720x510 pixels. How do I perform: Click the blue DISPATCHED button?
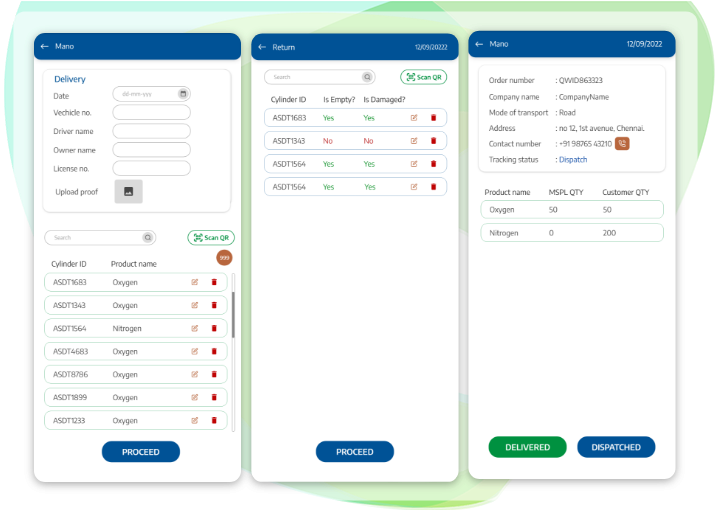[x=616, y=447]
